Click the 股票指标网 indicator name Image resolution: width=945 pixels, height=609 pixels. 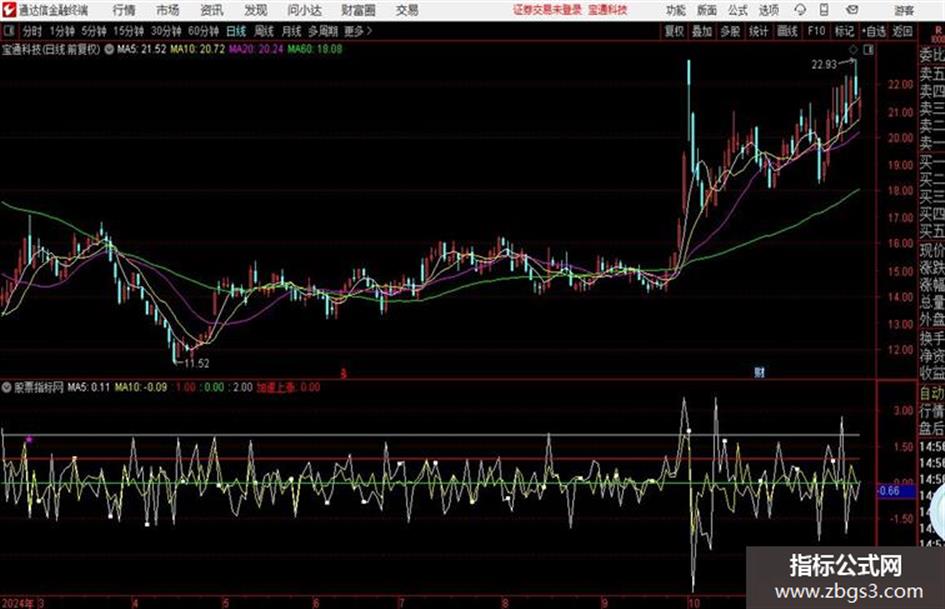[39, 387]
